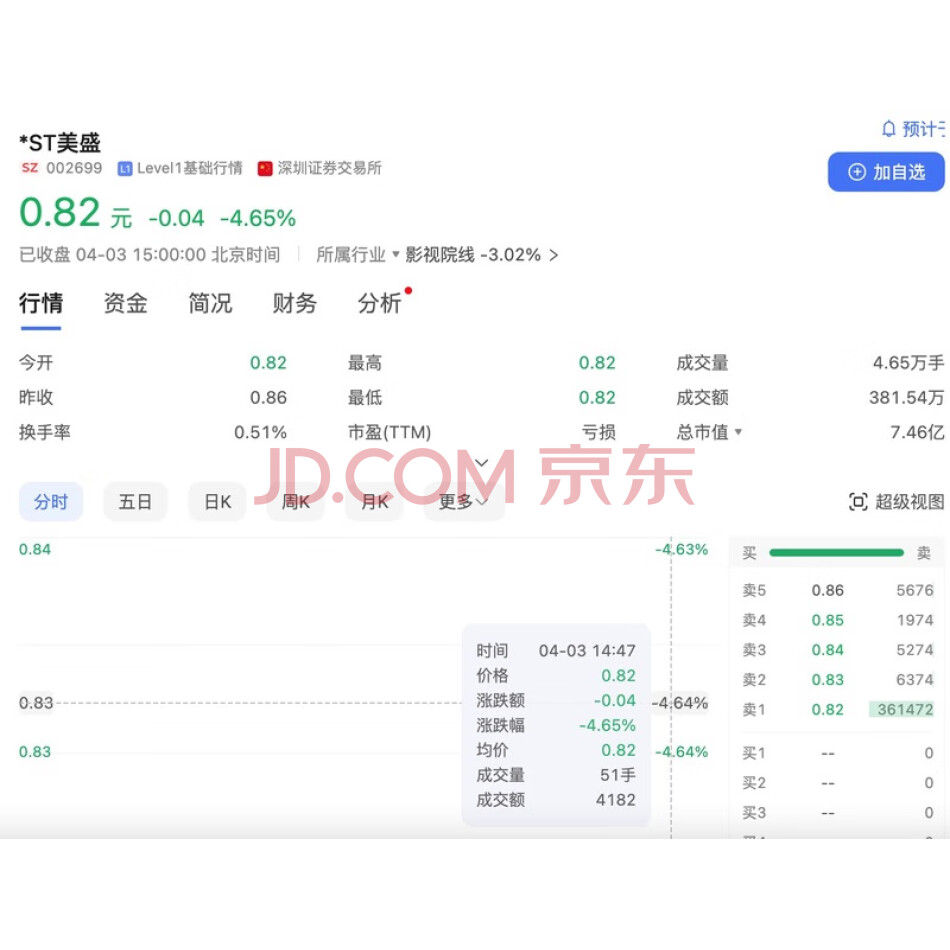This screenshot has height=950, width=950.
Task: Click the 0.84 chart axis label
Action: [35, 549]
